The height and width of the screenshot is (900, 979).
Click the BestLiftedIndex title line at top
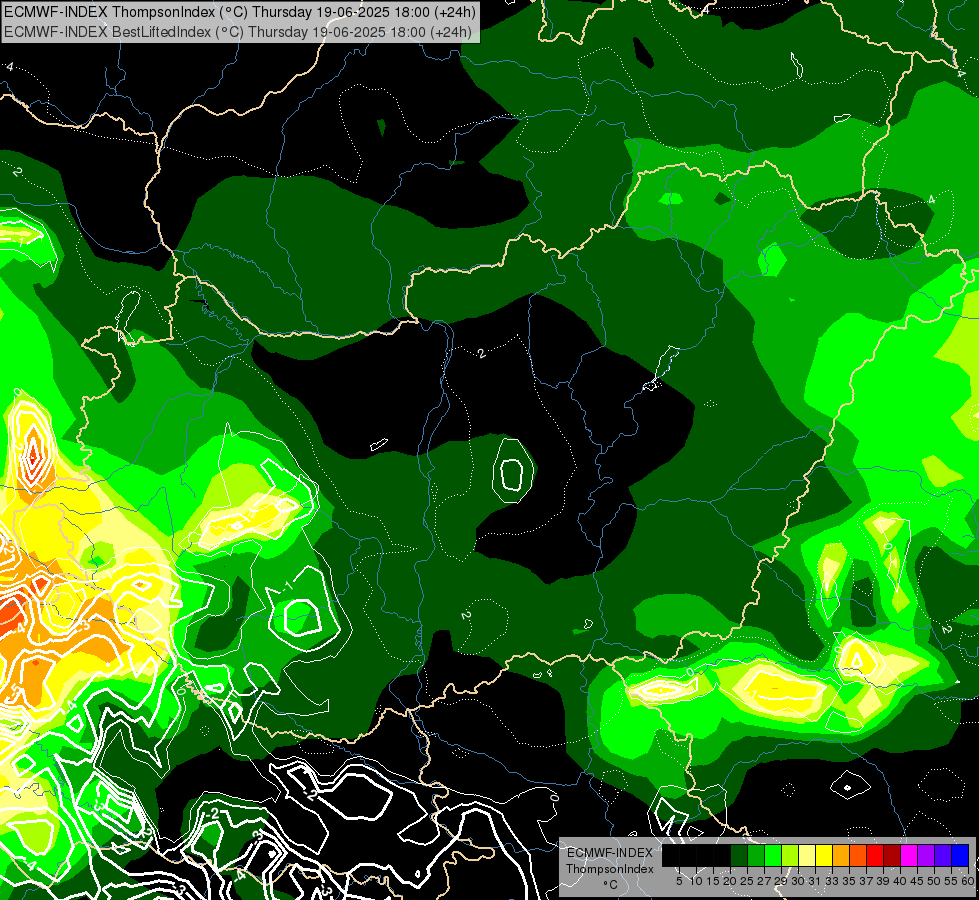click(238, 32)
